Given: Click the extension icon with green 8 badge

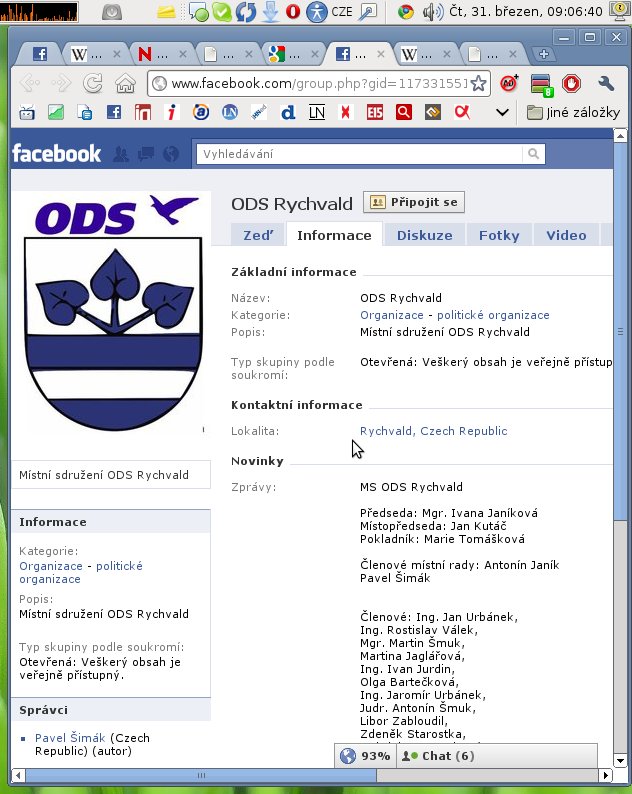Looking at the screenshot, I should [541, 85].
